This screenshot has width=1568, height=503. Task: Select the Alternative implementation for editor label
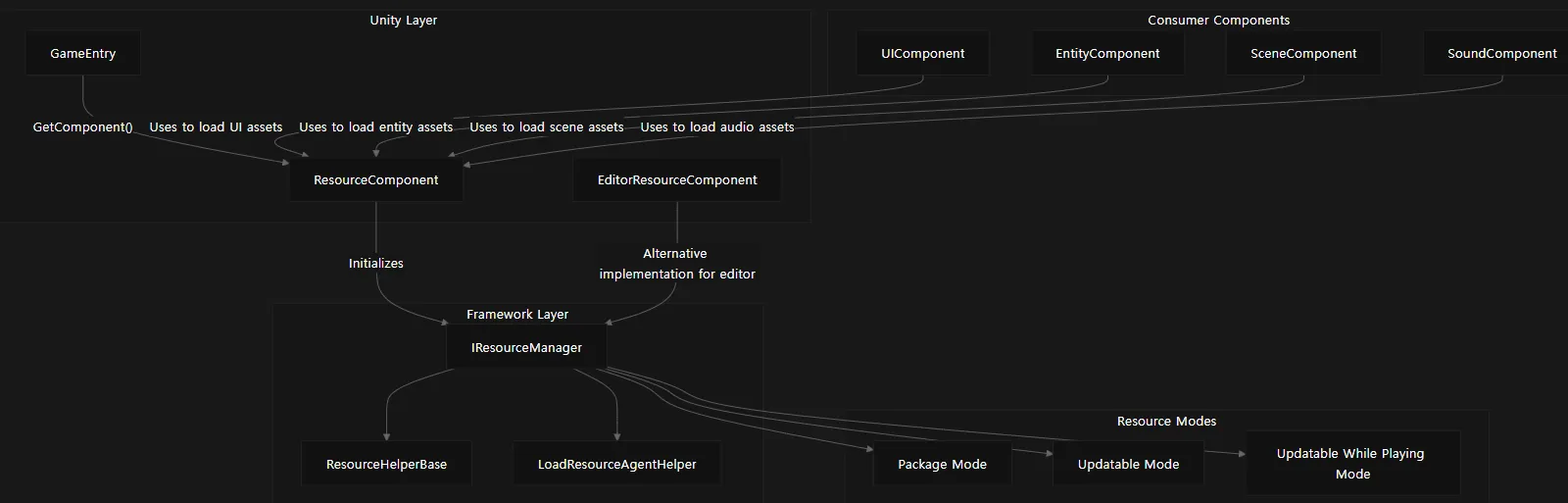click(677, 264)
